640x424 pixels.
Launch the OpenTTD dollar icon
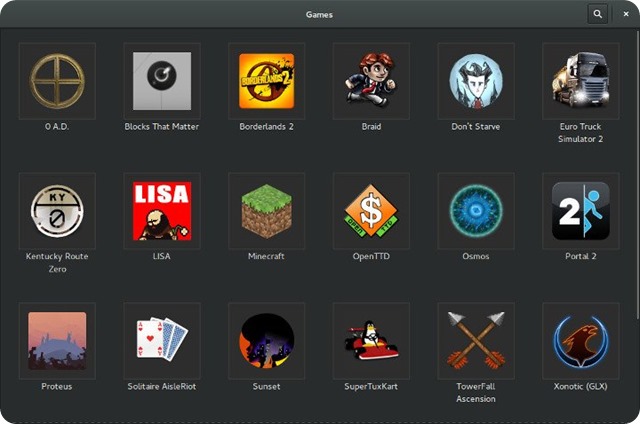(371, 211)
